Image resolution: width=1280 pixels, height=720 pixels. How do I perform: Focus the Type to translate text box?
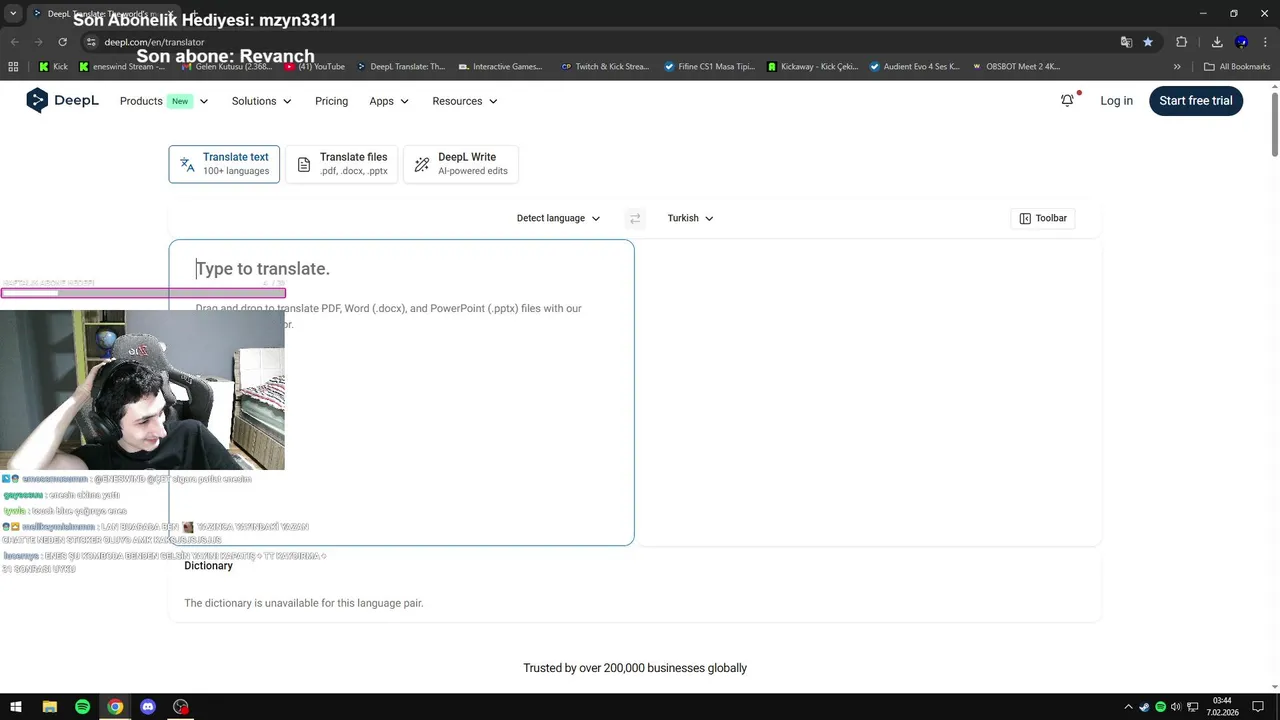[401, 392]
